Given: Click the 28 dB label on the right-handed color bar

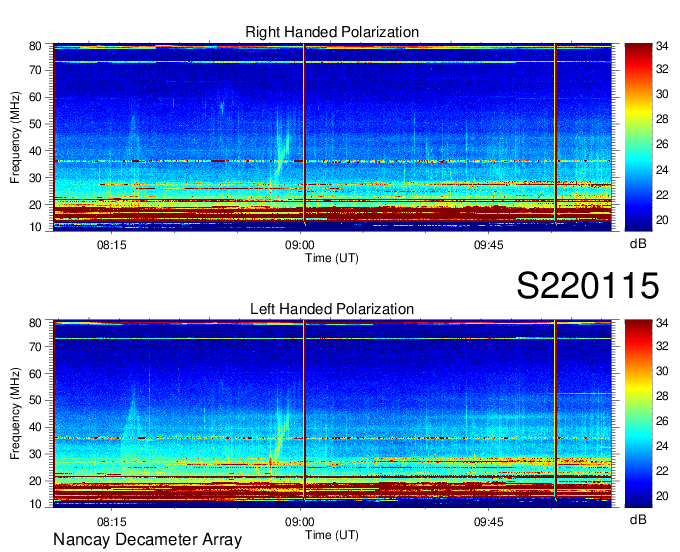Looking at the screenshot, I should coord(662,119).
